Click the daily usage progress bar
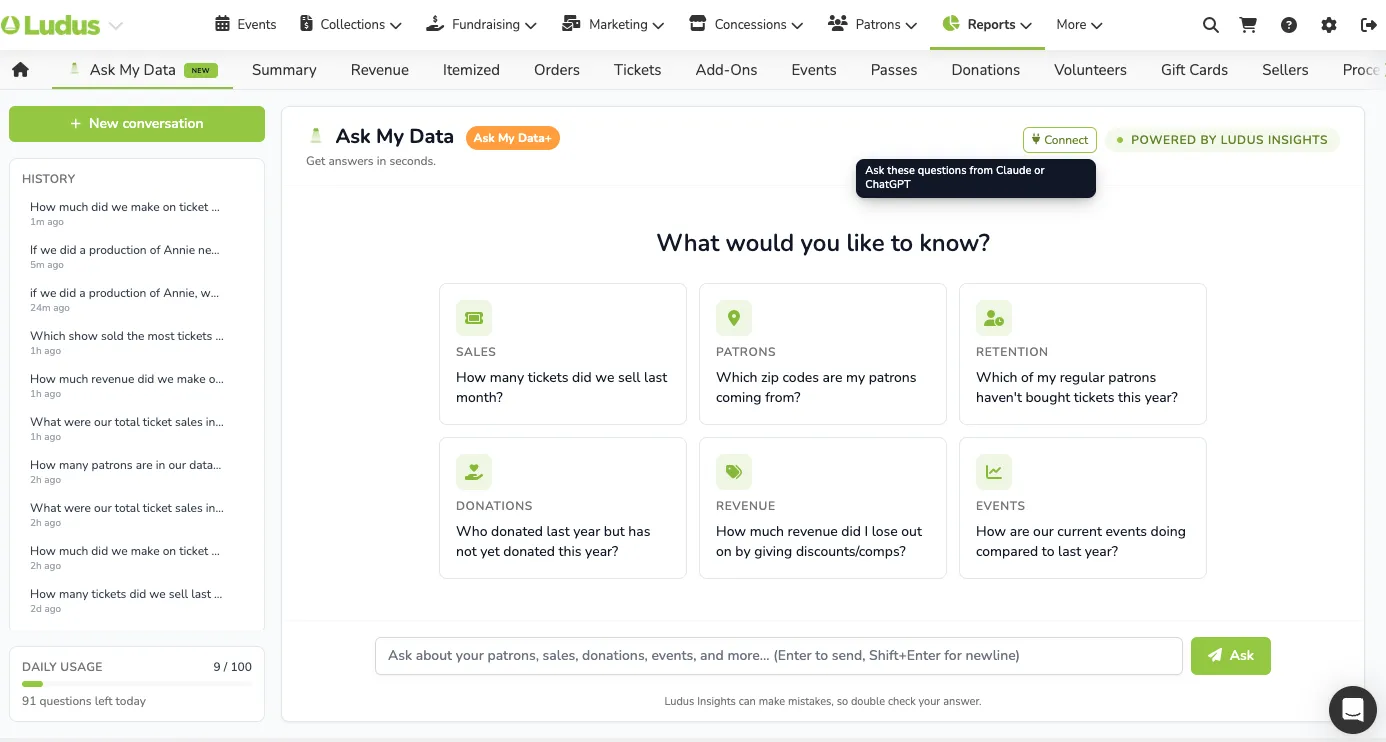 (137, 684)
